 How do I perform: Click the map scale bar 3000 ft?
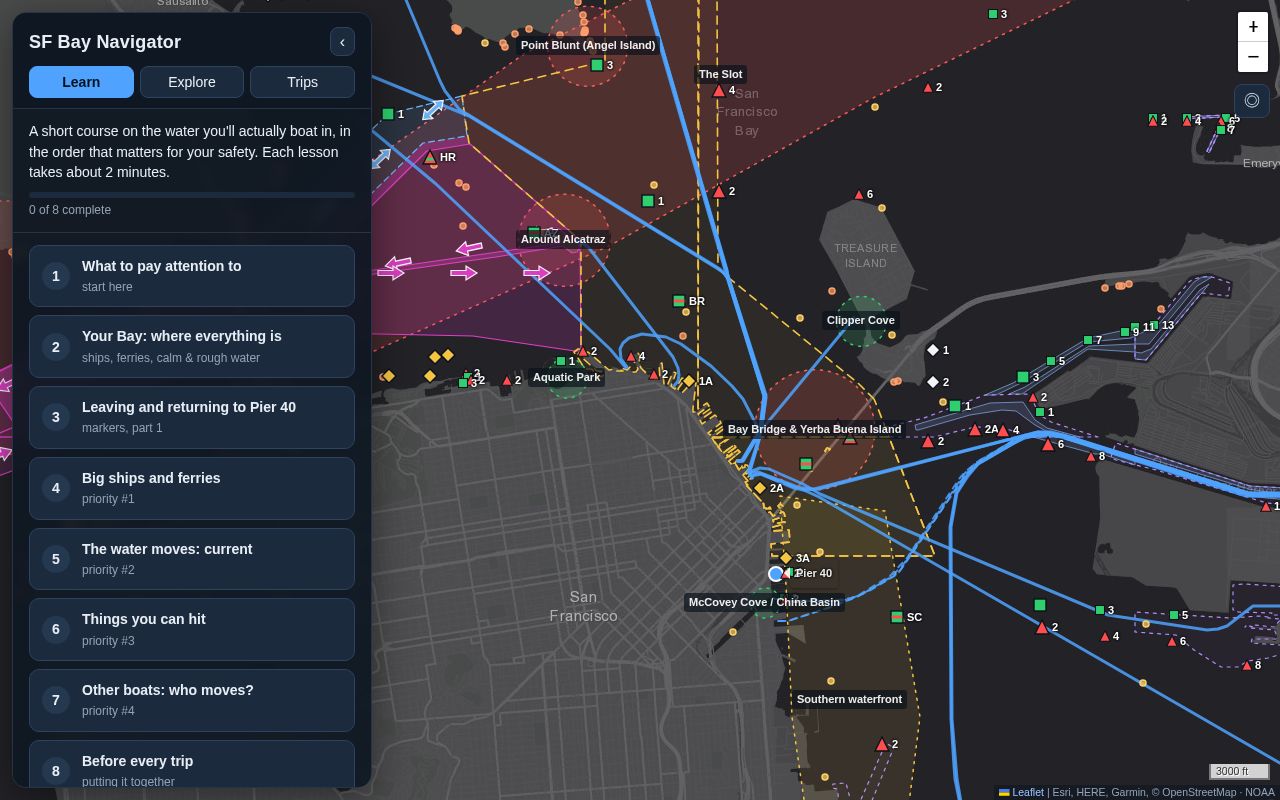[x=1239, y=771]
